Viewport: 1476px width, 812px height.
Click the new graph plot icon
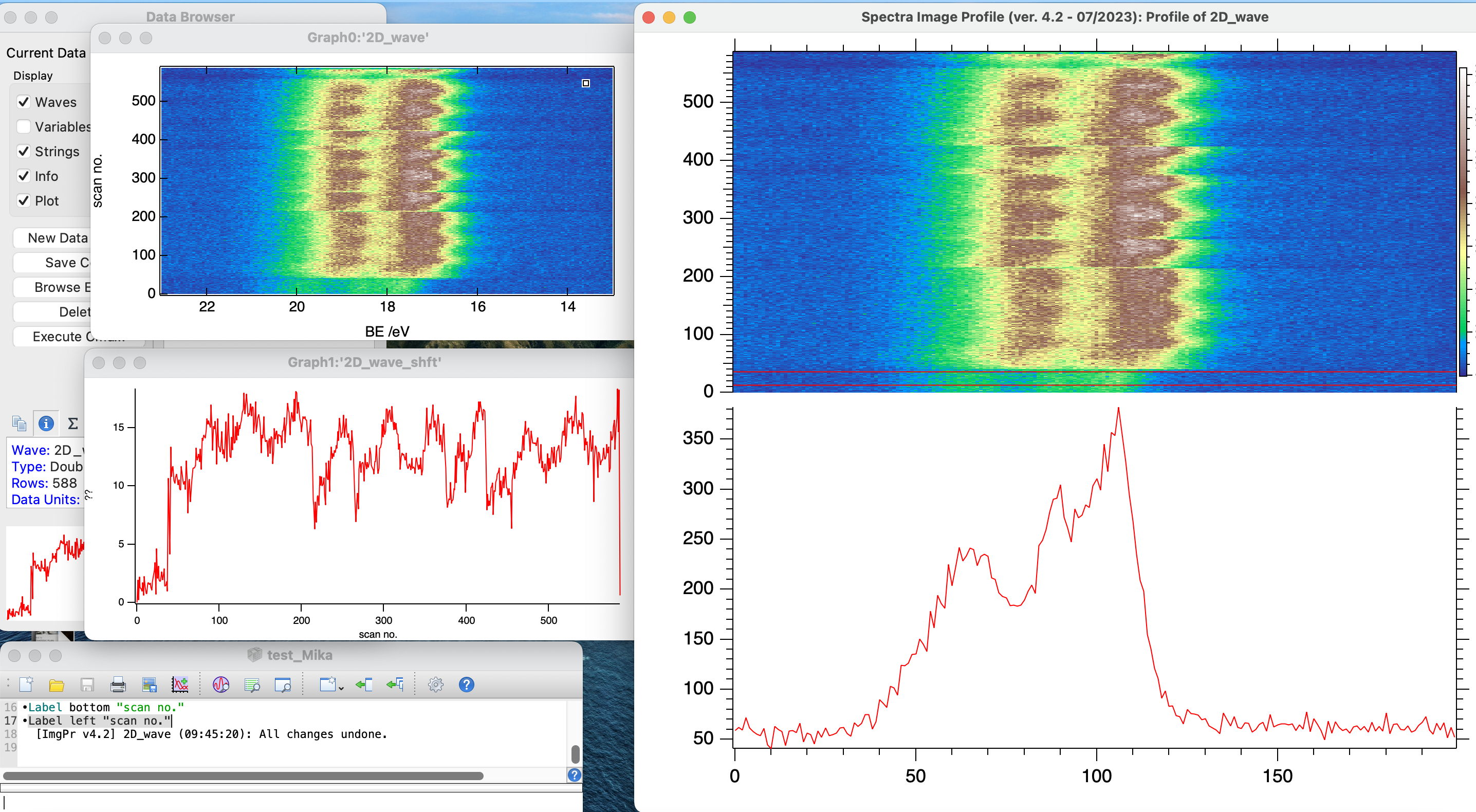(x=181, y=684)
